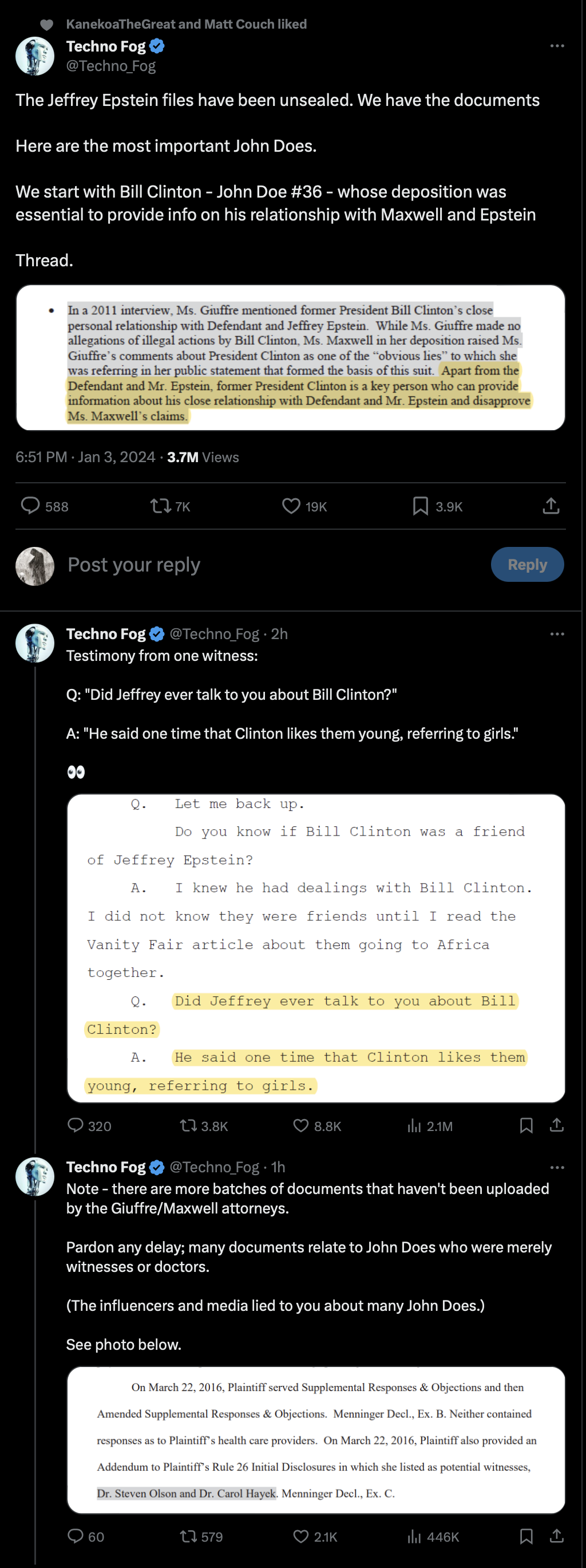View analytics showing 2.1M views
Screen dimensions: 586x1568
click(430, 1126)
